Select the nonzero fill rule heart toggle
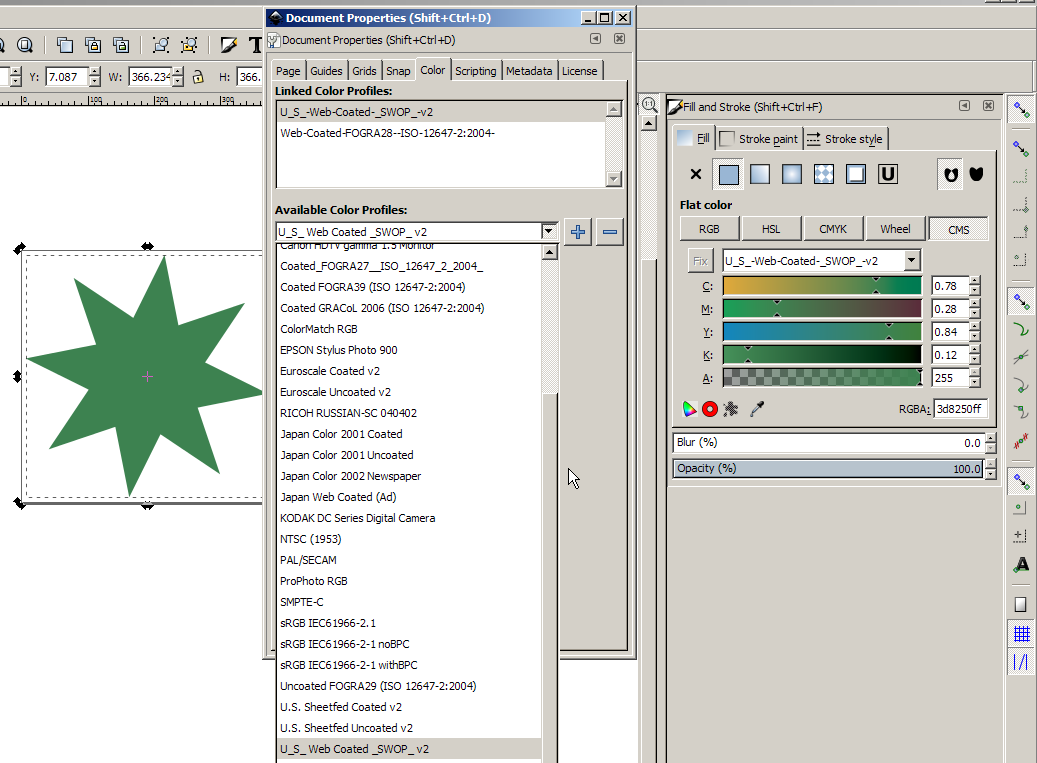 [976, 174]
